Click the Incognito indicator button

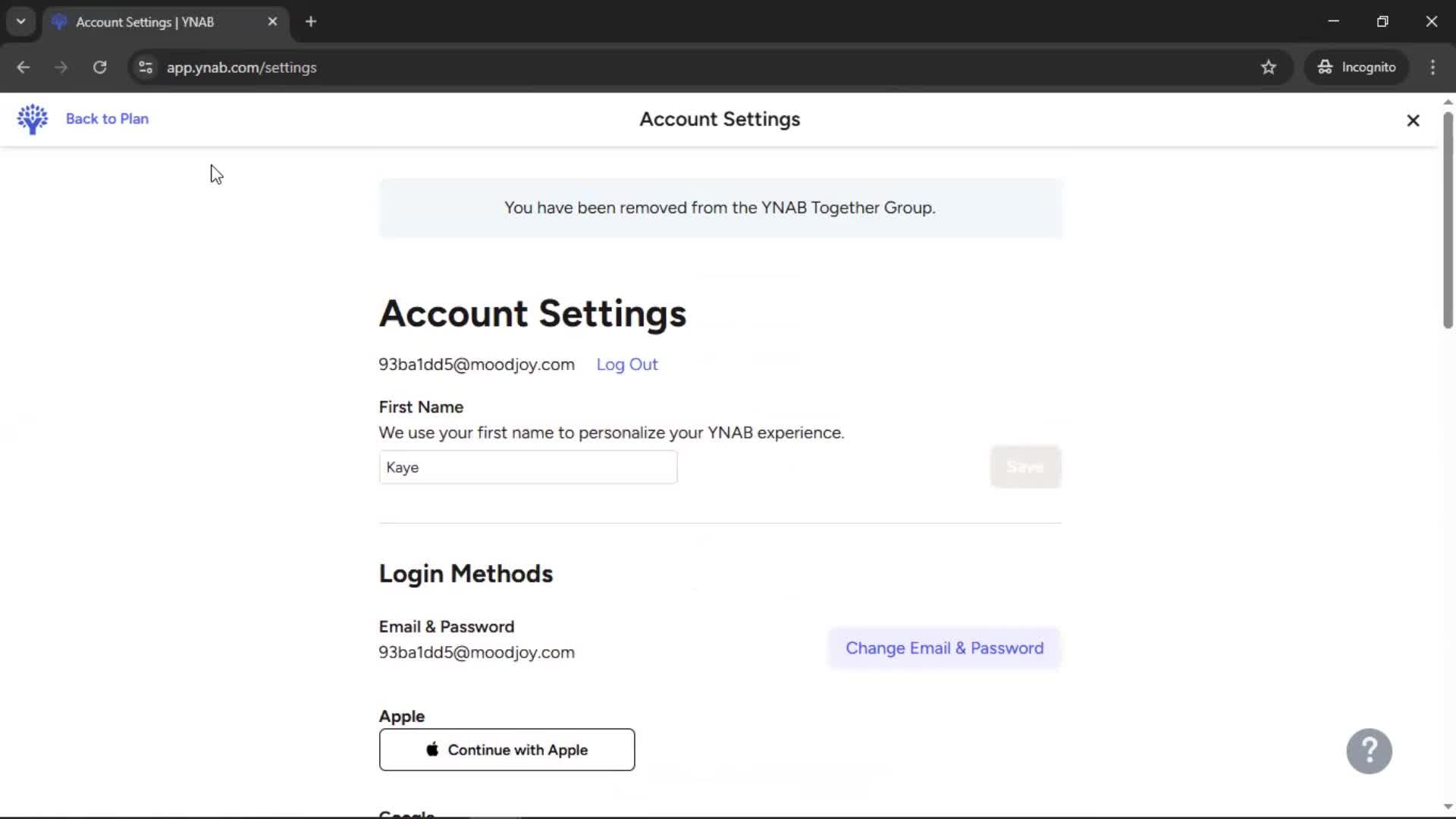[1357, 67]
